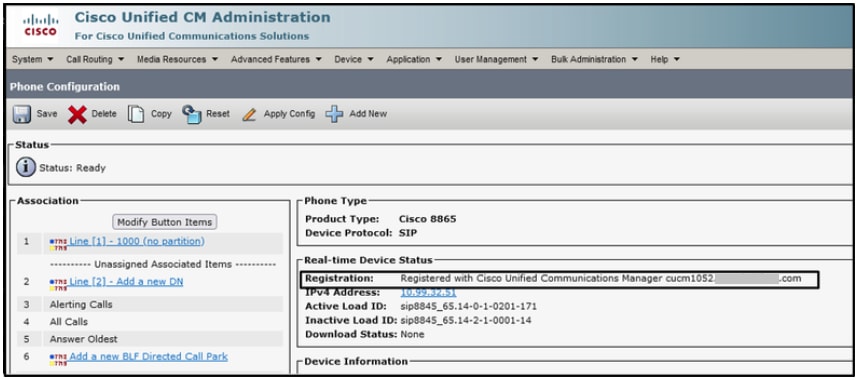Open the Bulk Administration menu
Screen dimensions: 857x380
(x=594, y=59)
